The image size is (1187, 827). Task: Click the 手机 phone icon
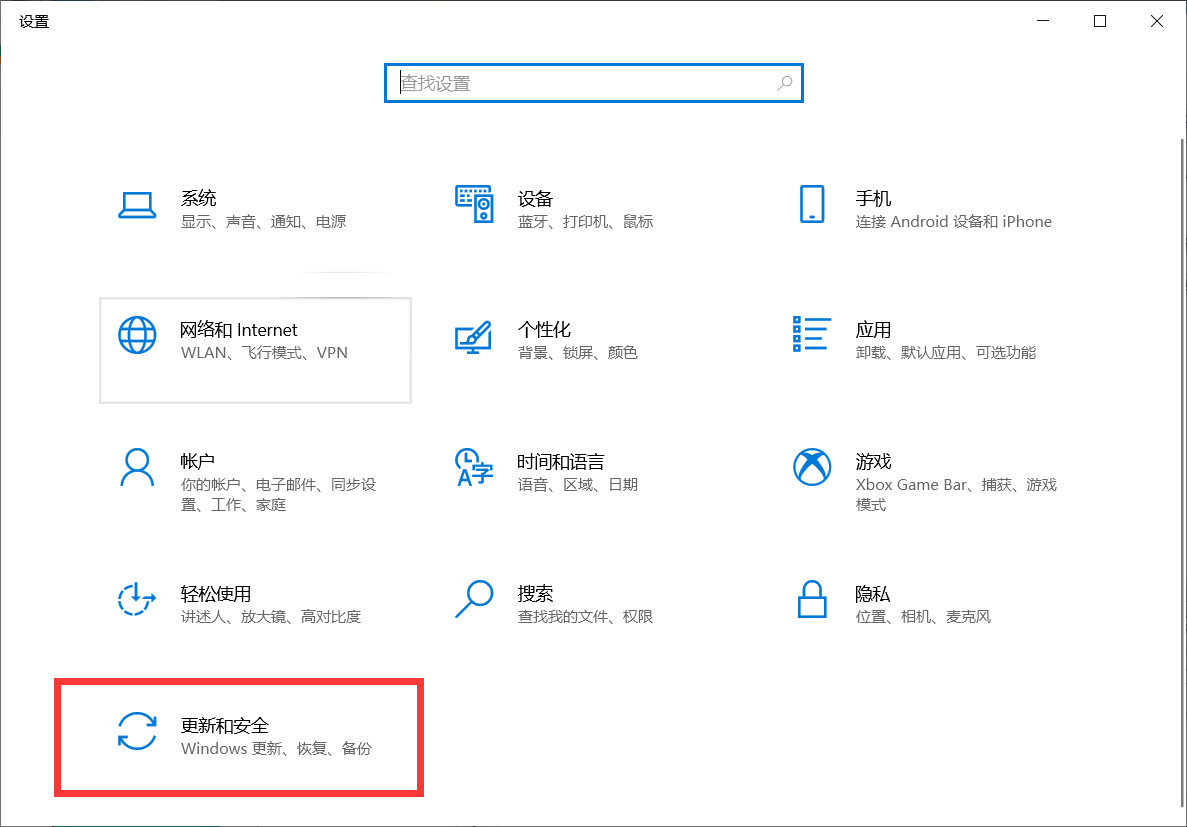click(811, 204)
